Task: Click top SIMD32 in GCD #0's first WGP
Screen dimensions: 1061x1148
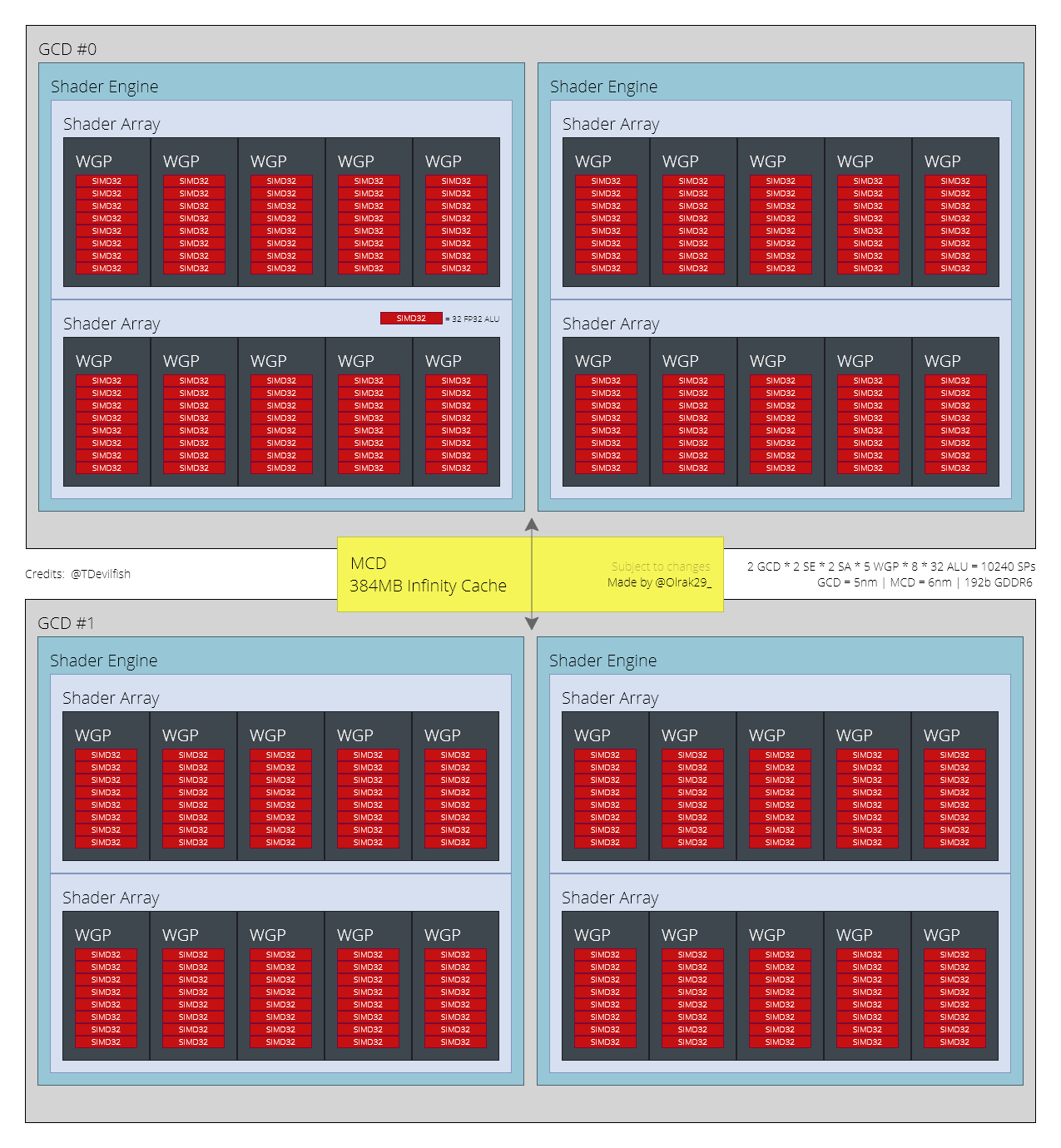Action: tap(107, 181)
